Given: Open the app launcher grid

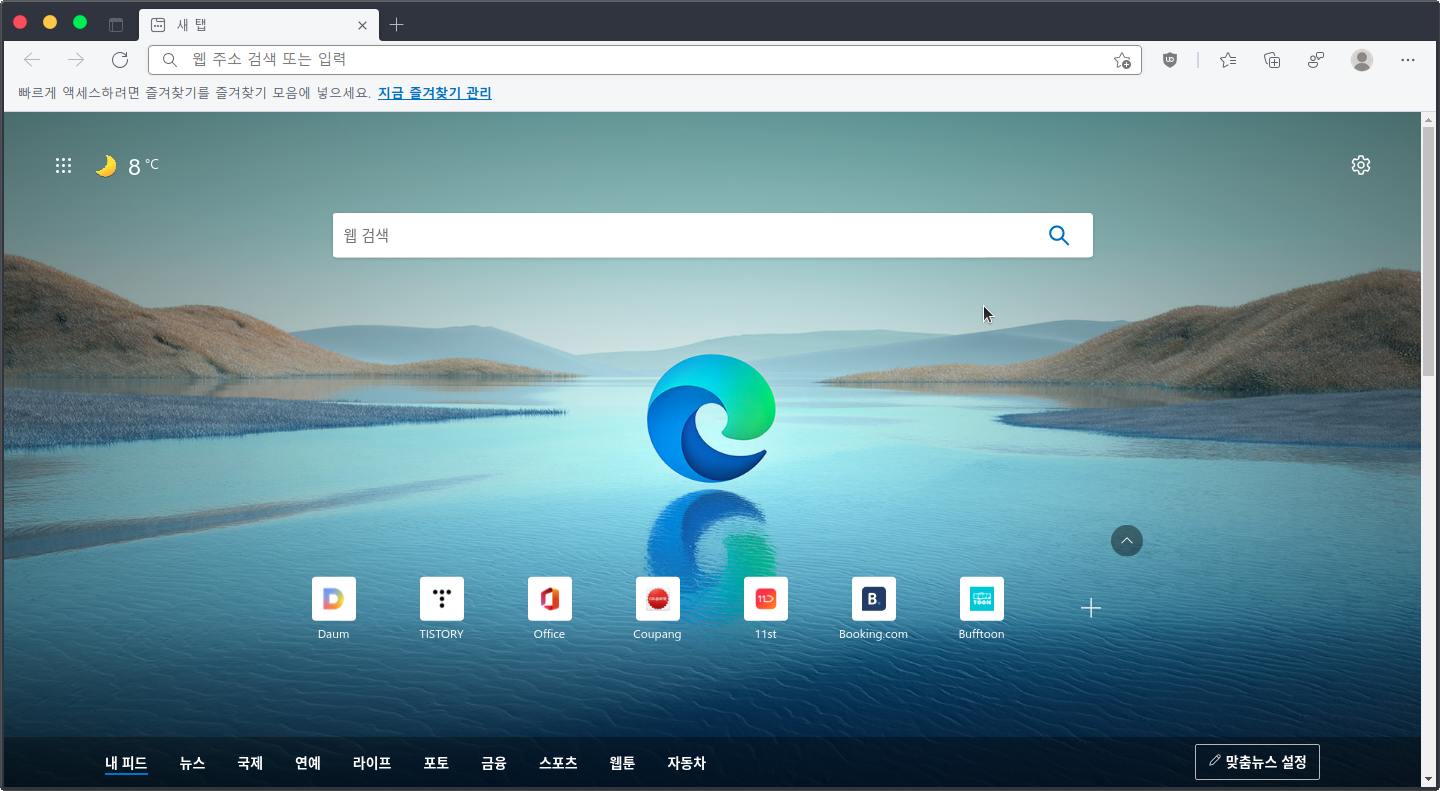Looking at the screenshot, I should pos(63,166).
